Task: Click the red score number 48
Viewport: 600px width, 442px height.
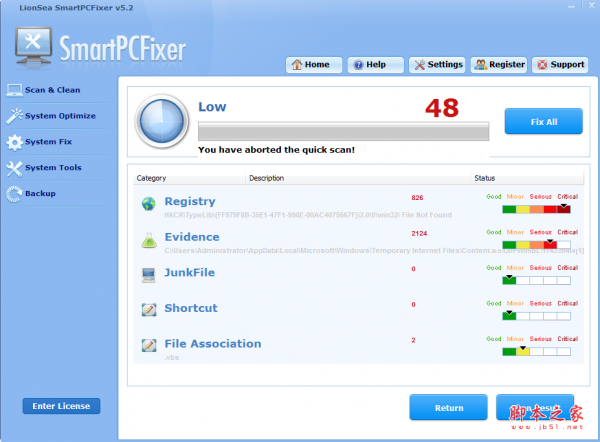Action: pos(442,108)
